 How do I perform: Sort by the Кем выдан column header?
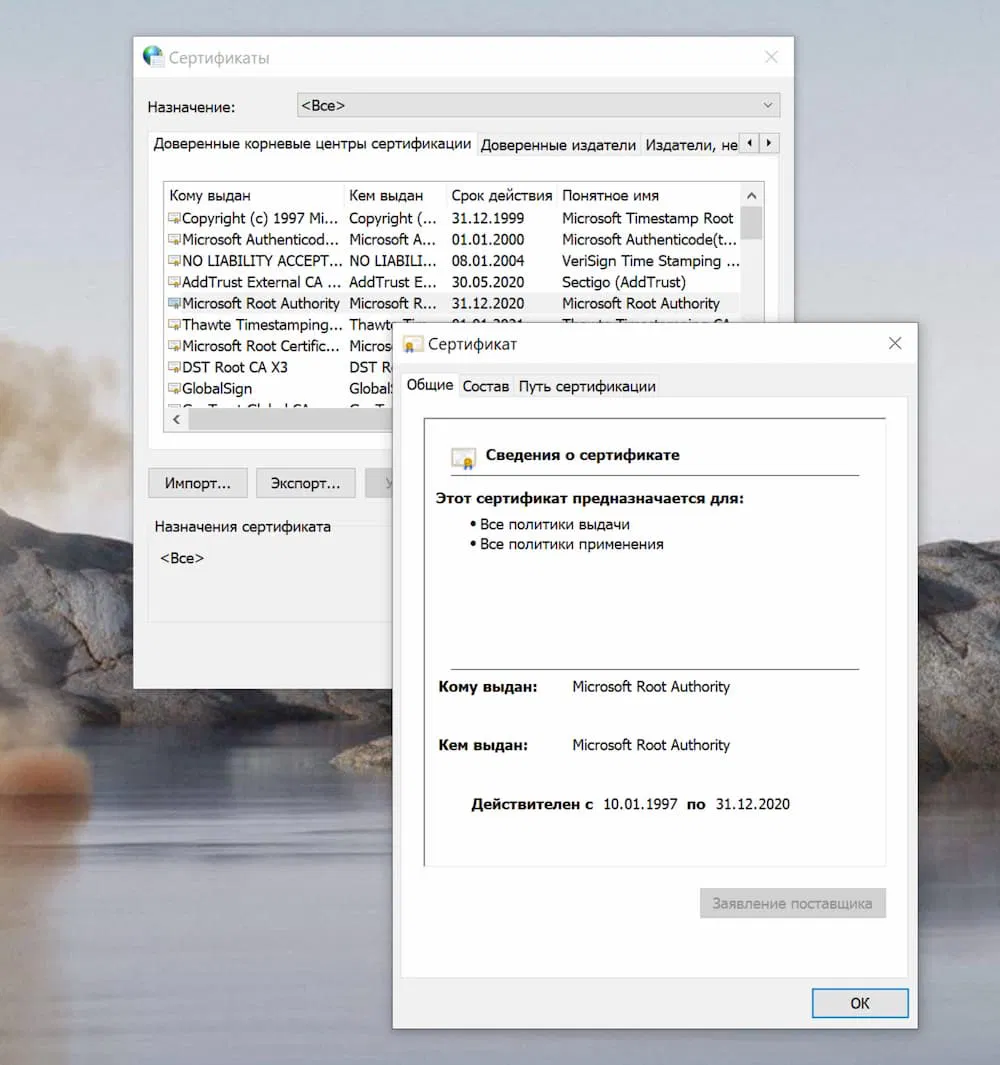(395, 196)
